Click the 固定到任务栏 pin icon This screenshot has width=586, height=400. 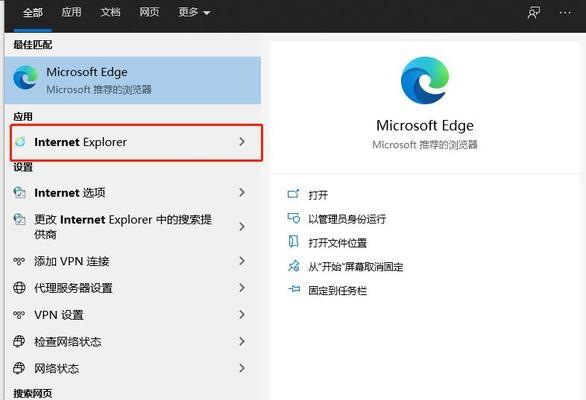(294, 289)
